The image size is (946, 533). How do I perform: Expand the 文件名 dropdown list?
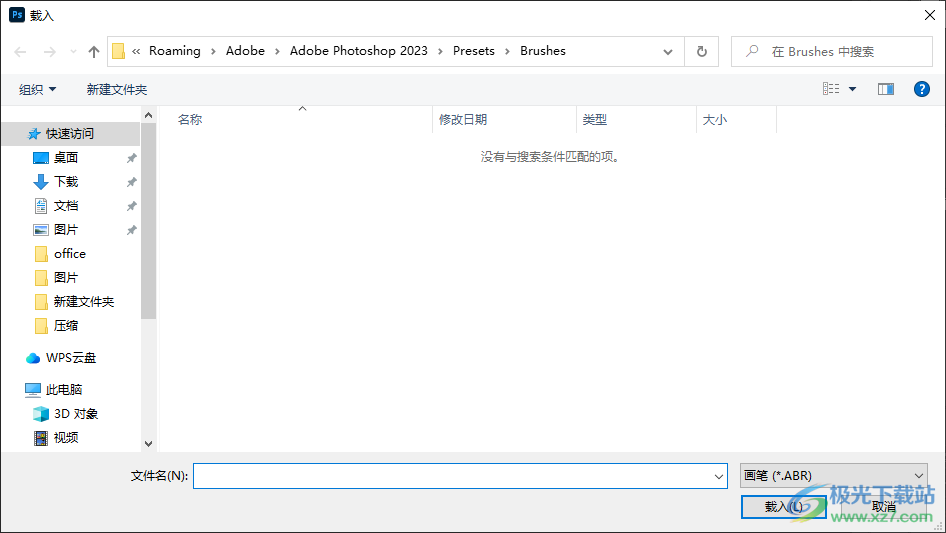point(719,476)
